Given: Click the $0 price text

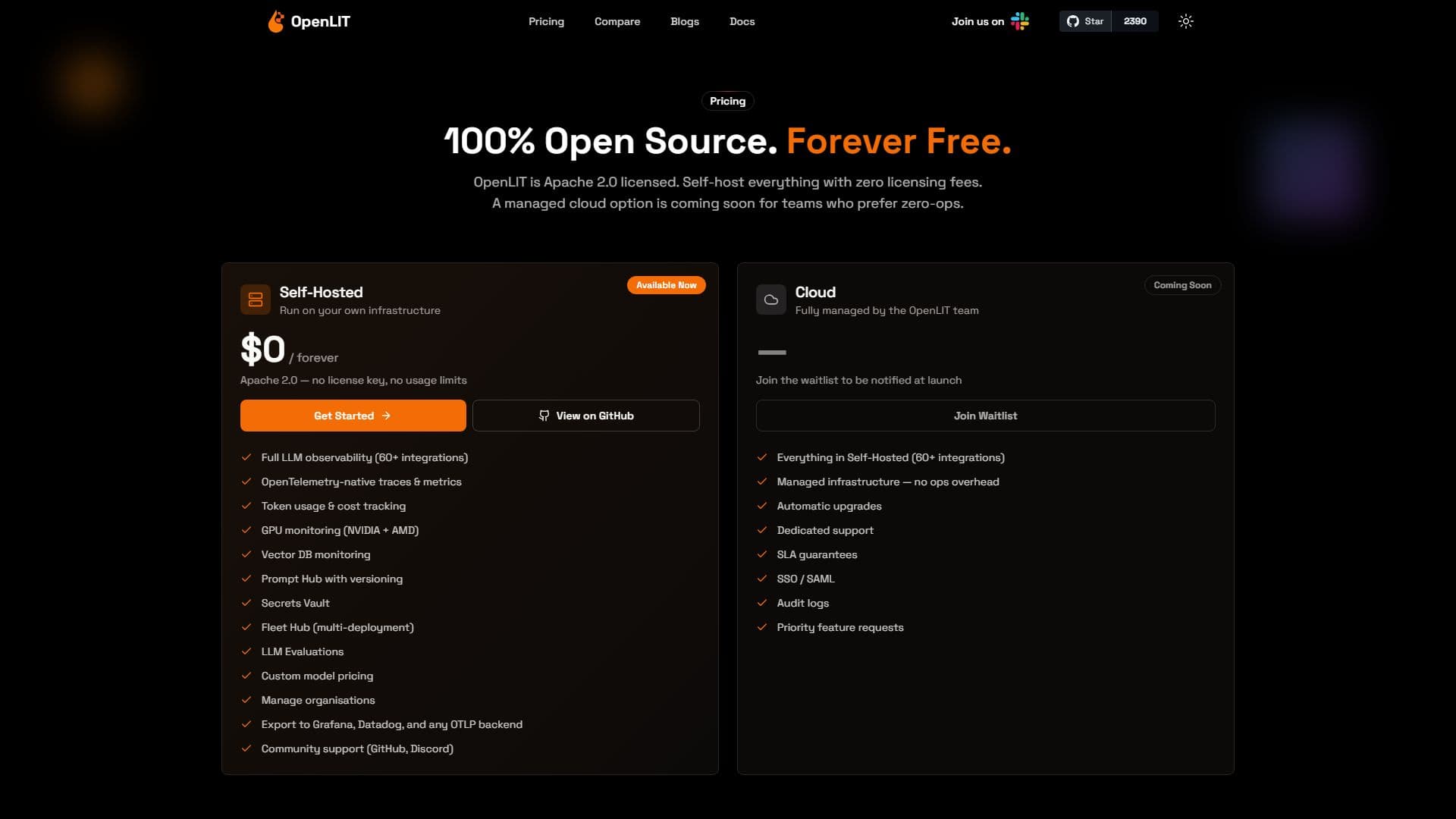Looking at the screenshot, I should [x=262, y=350].
